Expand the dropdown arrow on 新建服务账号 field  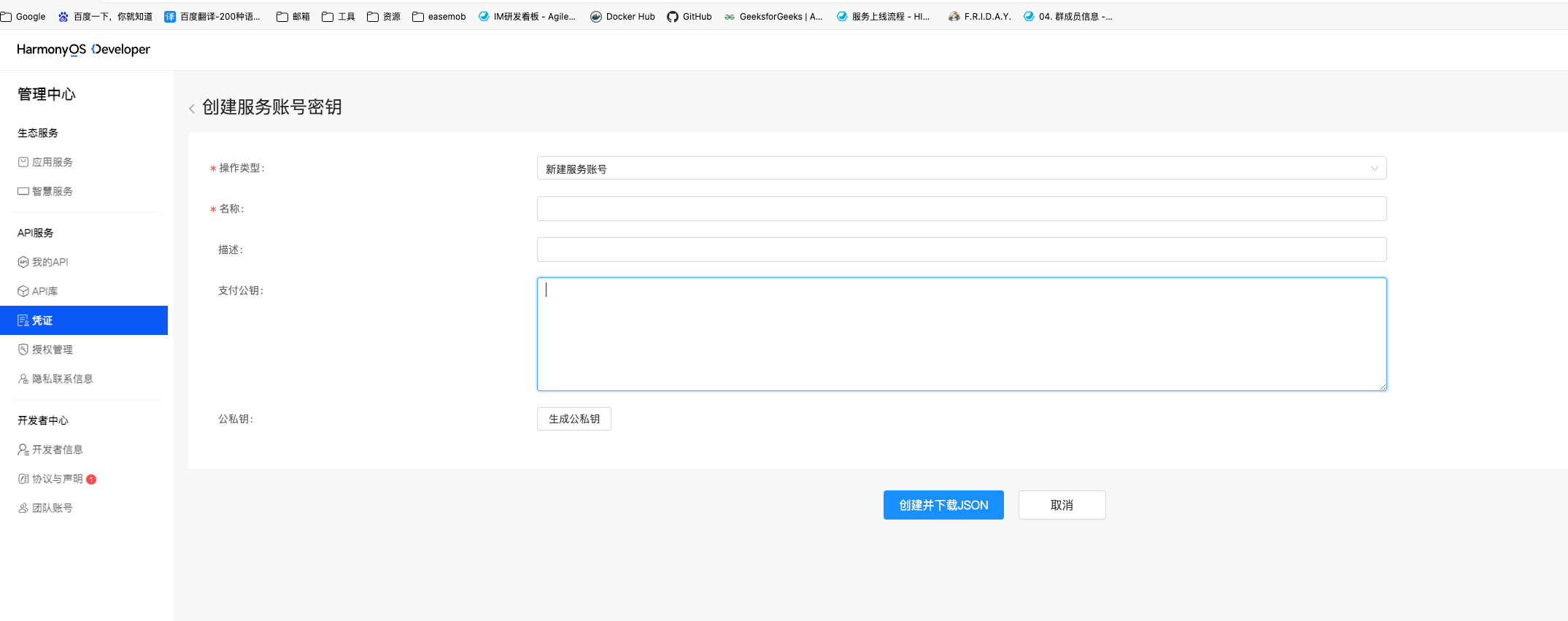(x=1374, y=169)
